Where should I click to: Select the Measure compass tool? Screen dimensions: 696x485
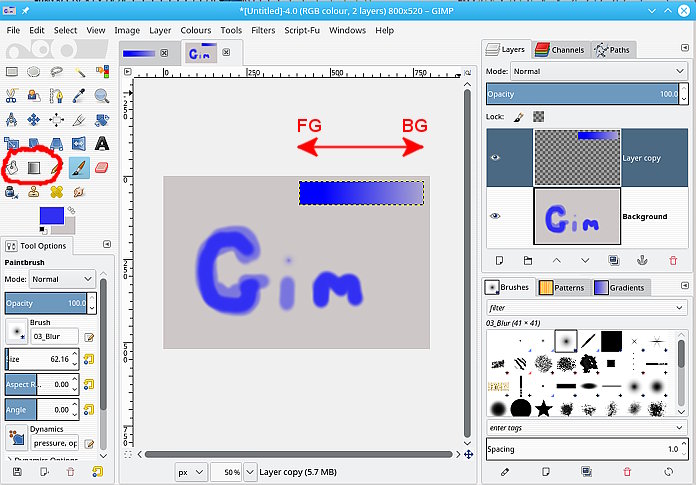click(x=12, y=119)
